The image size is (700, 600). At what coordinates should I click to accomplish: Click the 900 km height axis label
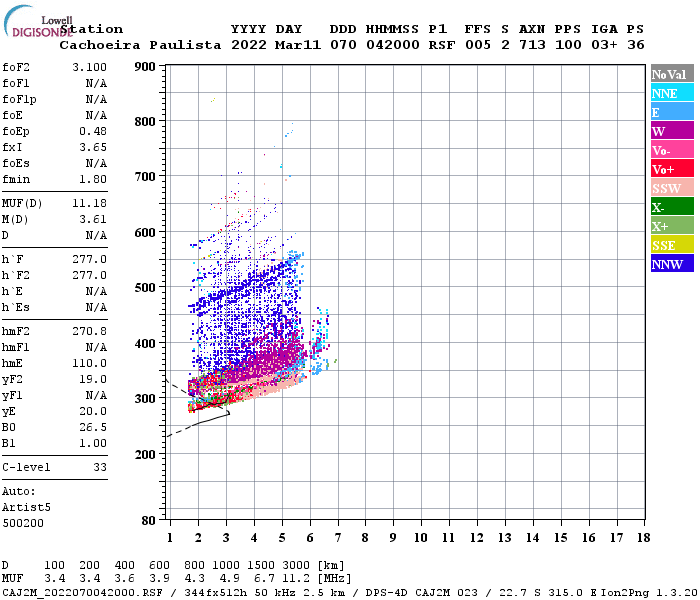pyautogui.click(x=145, y=67)
